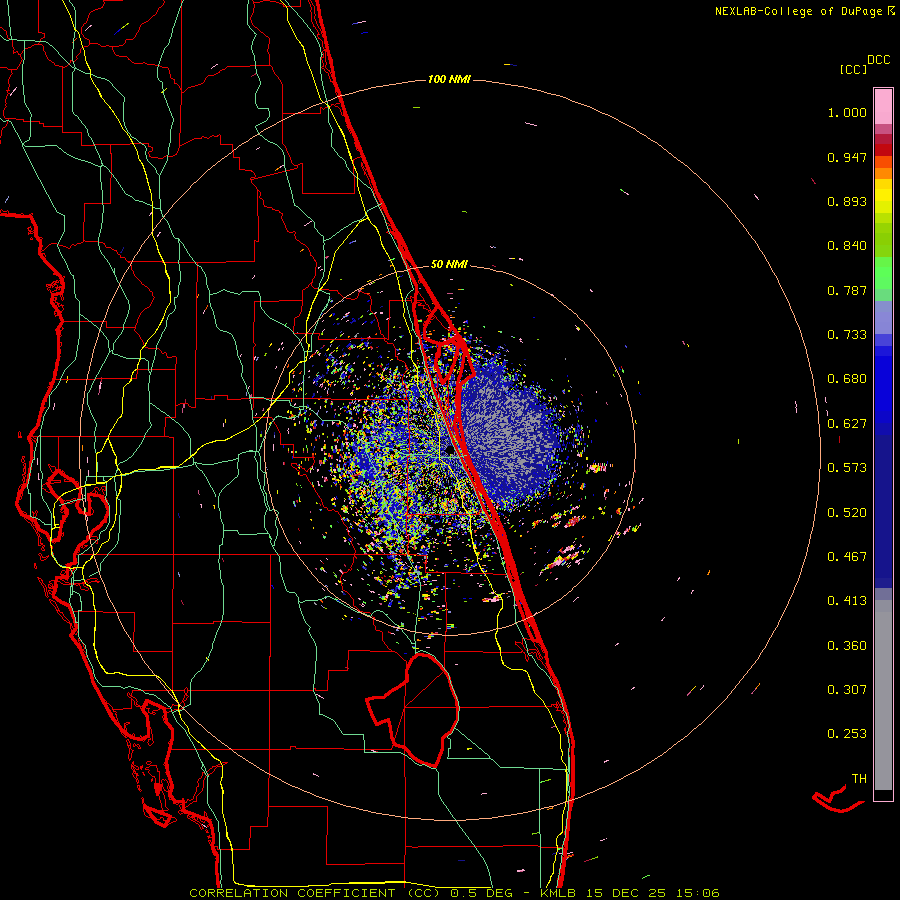The height and width of the screenshot is (900, 900).
Task: Click the TH threshold label
Action: click(859, 779)
